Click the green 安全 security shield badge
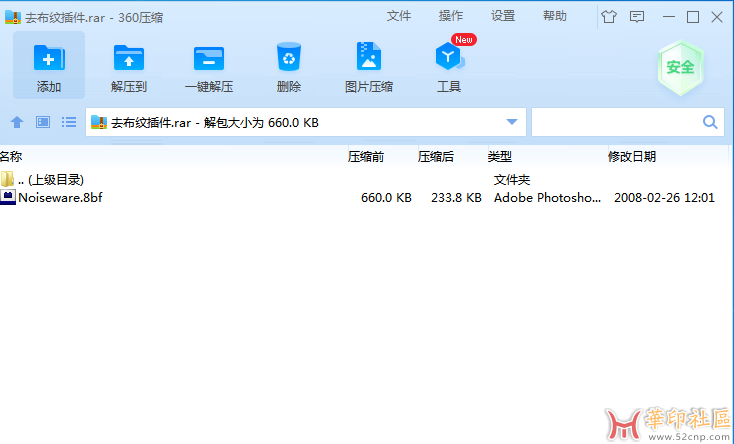734x444 pixels. (680, 67)
